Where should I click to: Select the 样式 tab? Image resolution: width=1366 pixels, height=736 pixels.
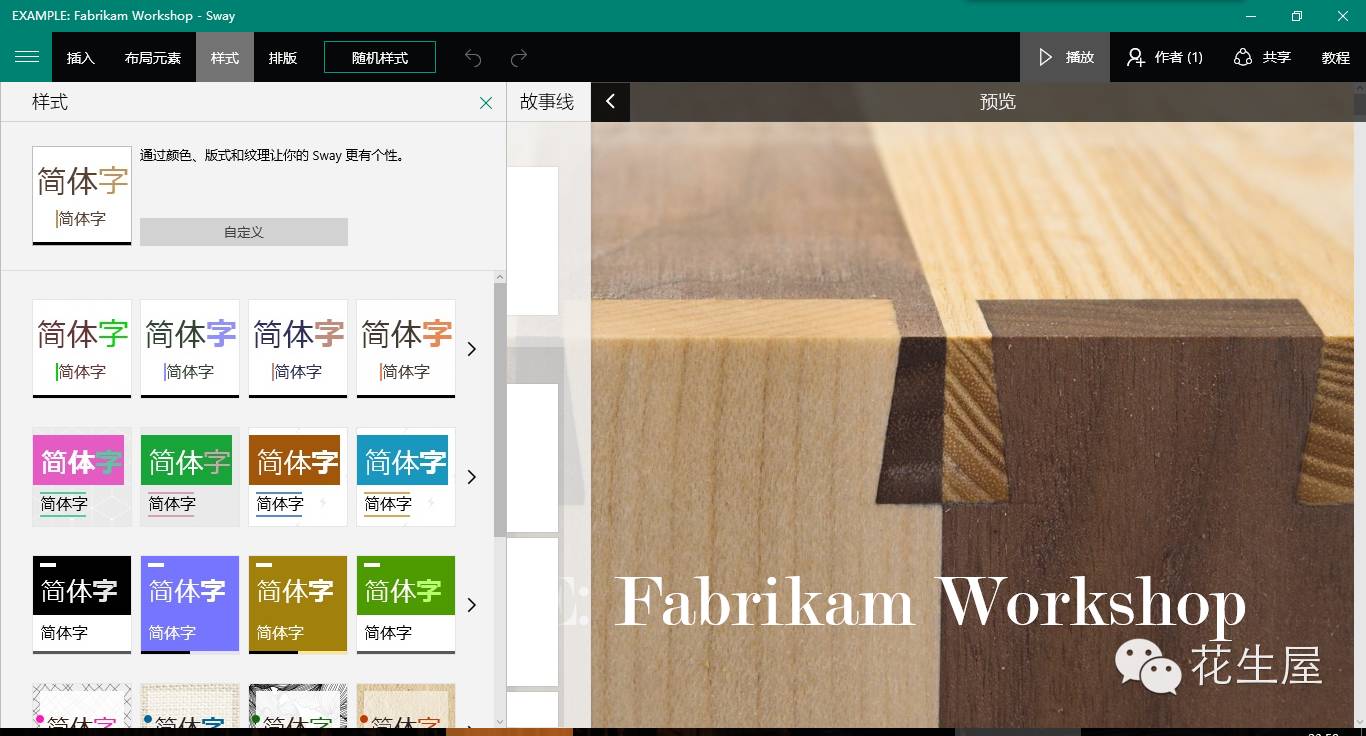pyautogui.click(x=225, y=57)
